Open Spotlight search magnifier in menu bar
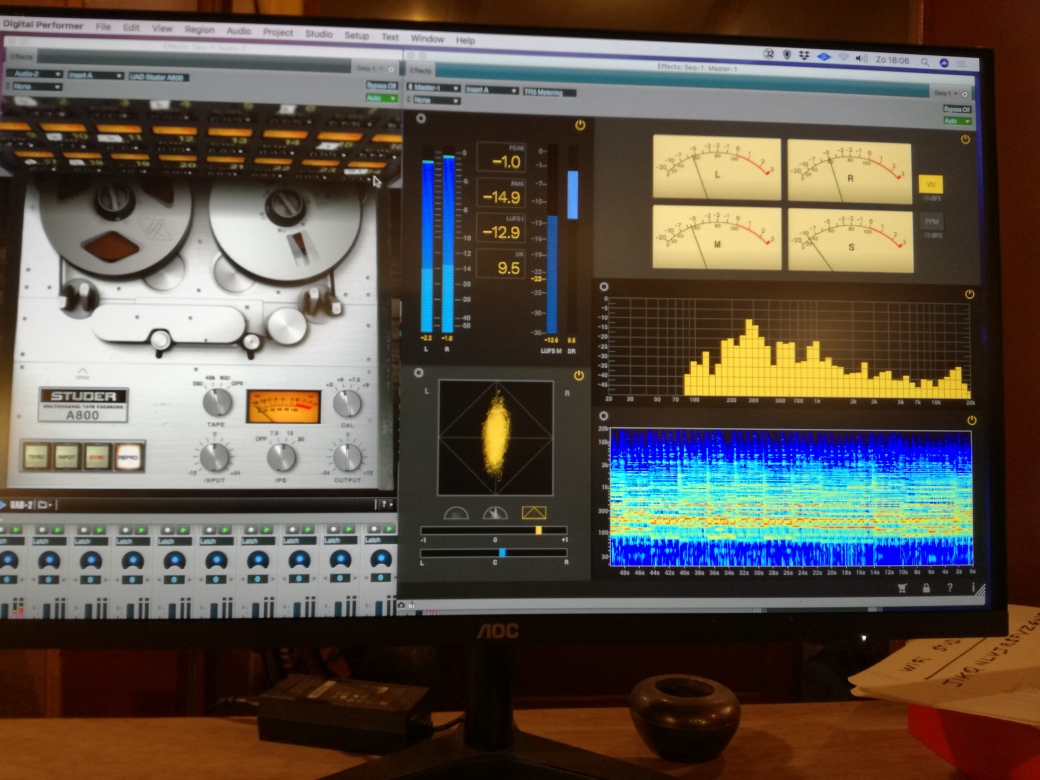Screen dimensions: 1040x780 pos(925,61)
